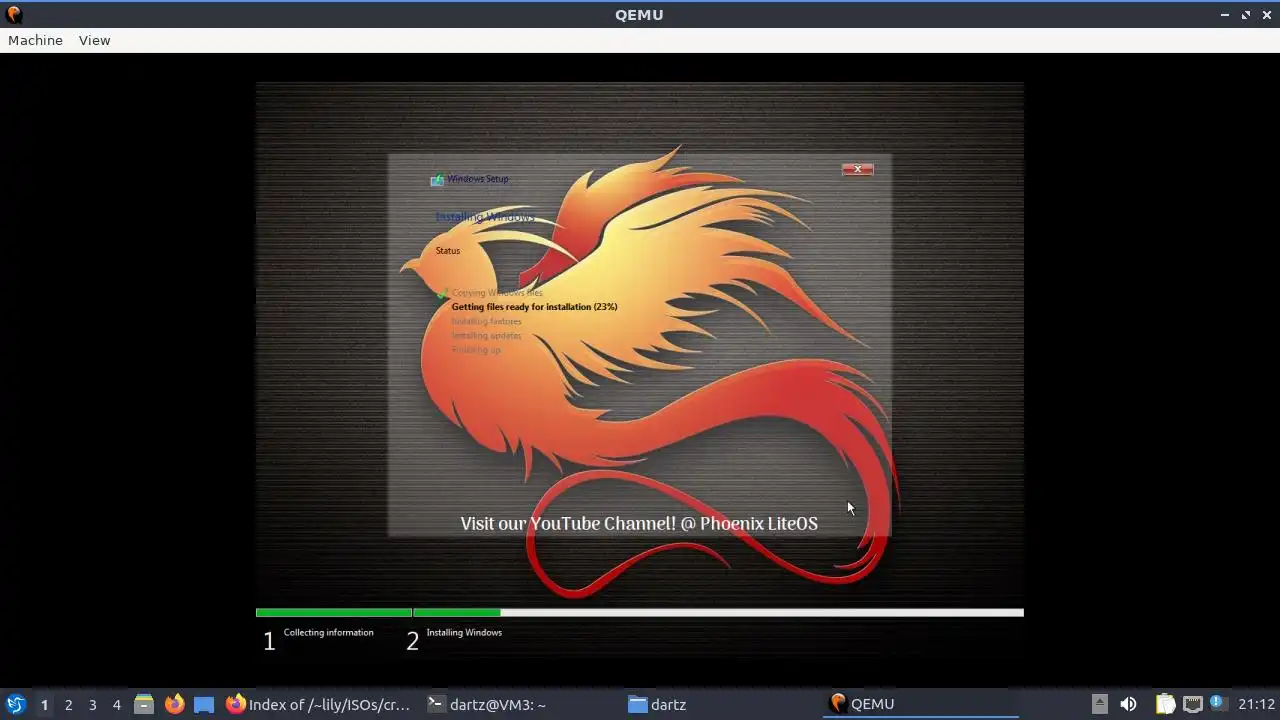Open the update notifier tray icon
The height and width of the screenshot is (720, 1280).
(x=1217, y=703)
